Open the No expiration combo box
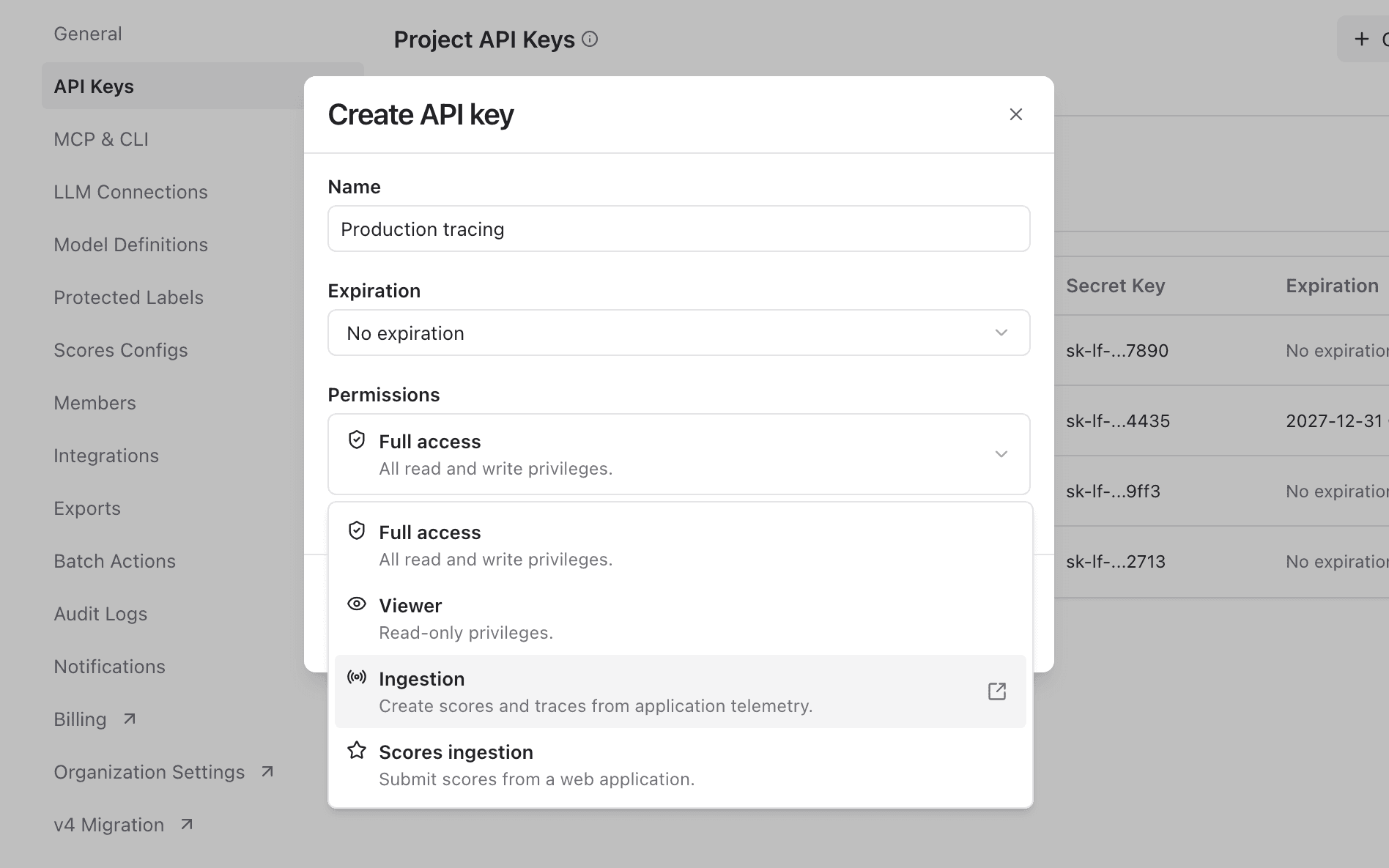The width and height of the screenshot is (1389, 868). pyautogui.click(x=678, y=333)
